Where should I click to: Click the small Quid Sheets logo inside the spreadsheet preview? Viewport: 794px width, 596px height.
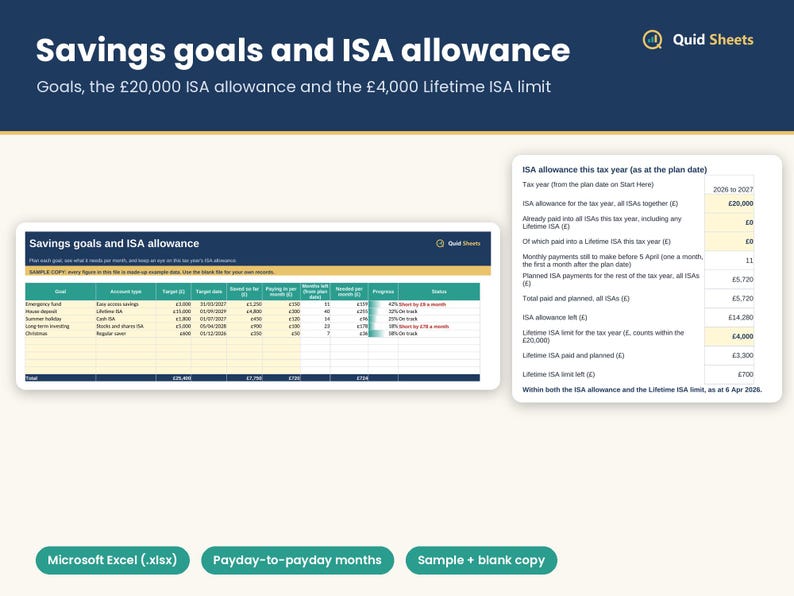click(458, 244)
